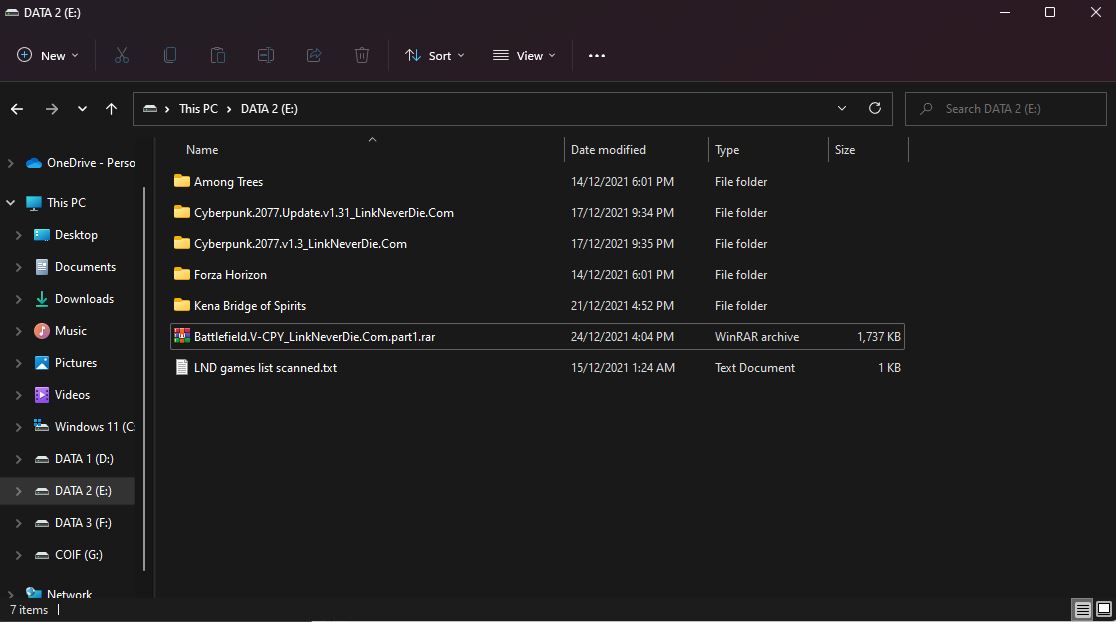Click the Copy icon in the toolbar
The width and height of the screenshot is (1116, 622).
[x=170, y=55]
